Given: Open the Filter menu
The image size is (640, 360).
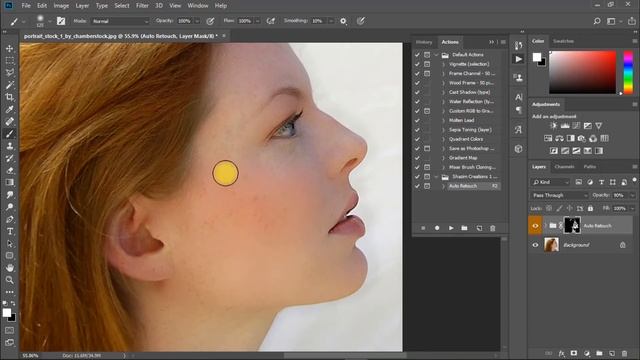Looking at the screenshot, I should [x=142, y=6].
